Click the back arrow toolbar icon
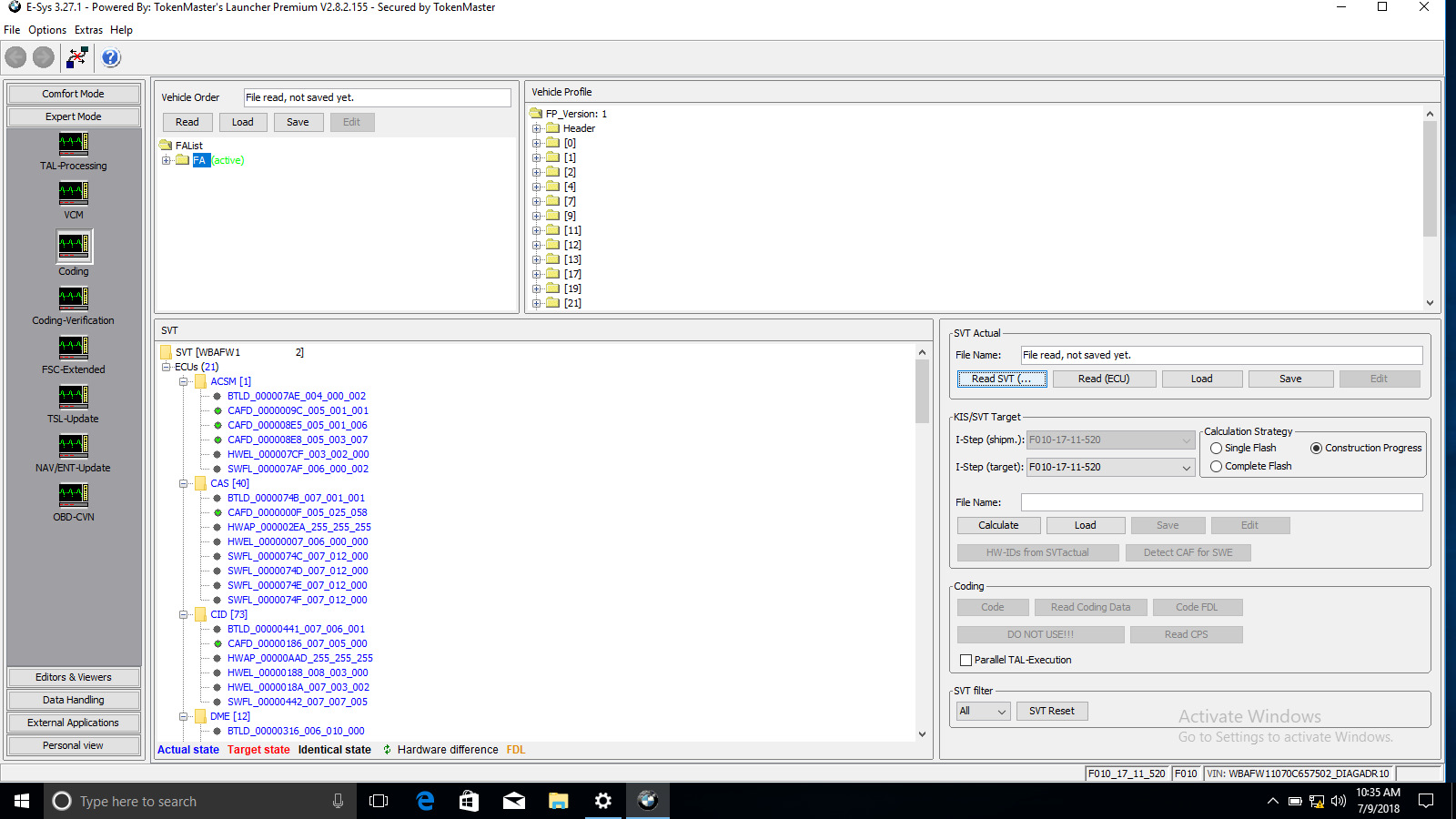1456x819 pixels. point(15,57)
